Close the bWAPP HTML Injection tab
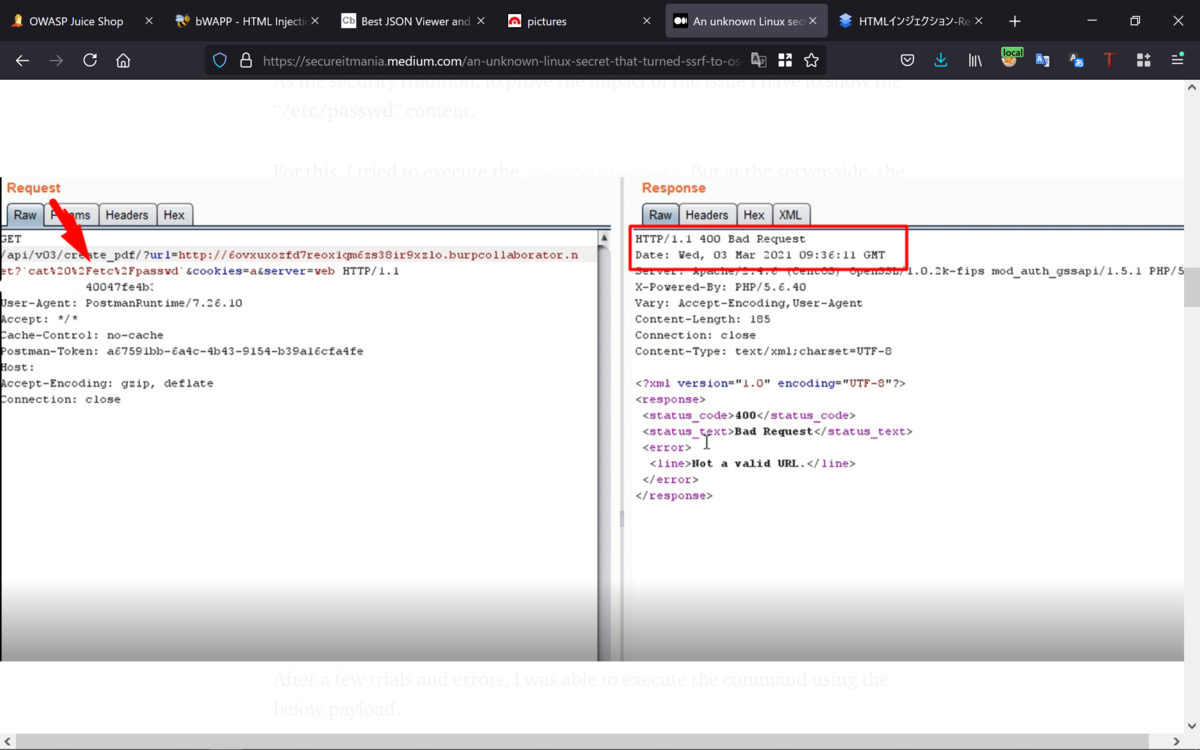 click(315, 21)
